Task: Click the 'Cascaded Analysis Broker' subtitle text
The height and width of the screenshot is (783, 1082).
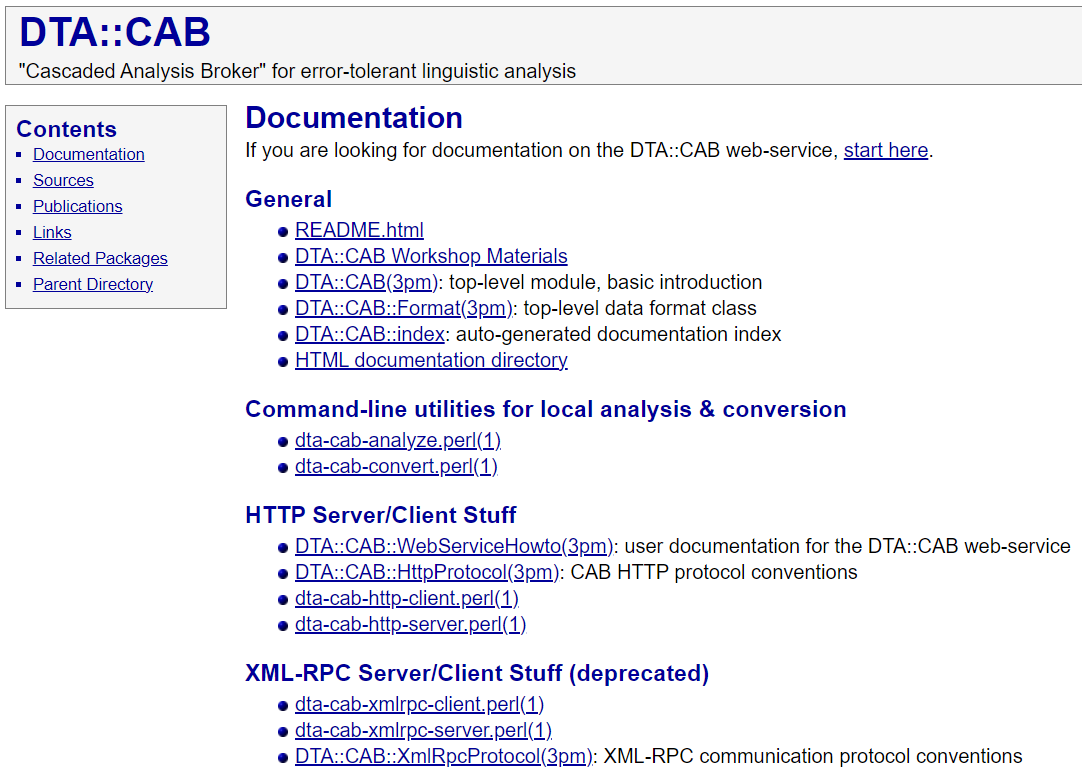Action: tap(297, 71)
